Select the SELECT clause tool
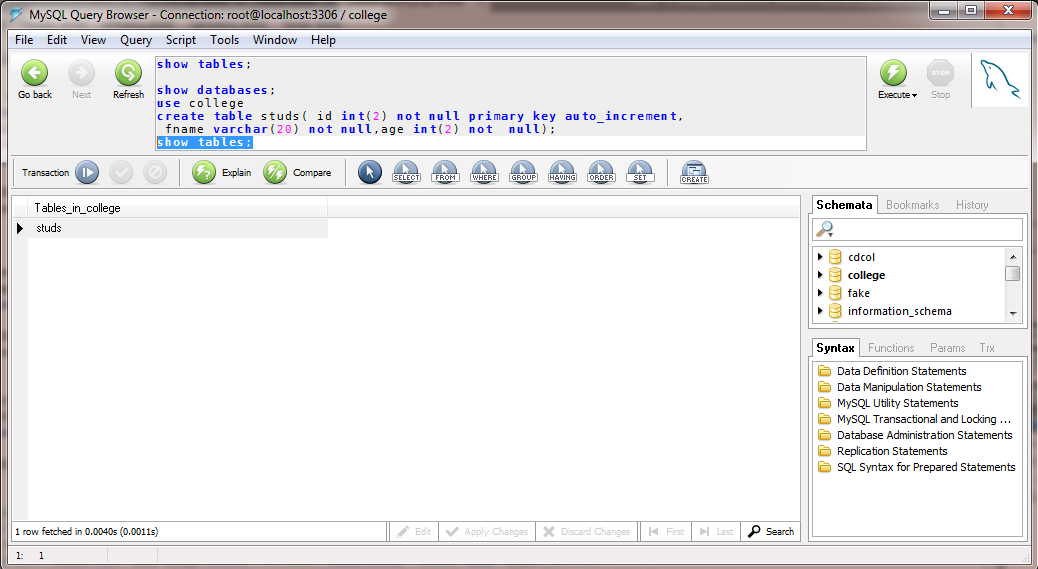Image resolution: width=1038 pixels, height=569 pixels. 406,173
